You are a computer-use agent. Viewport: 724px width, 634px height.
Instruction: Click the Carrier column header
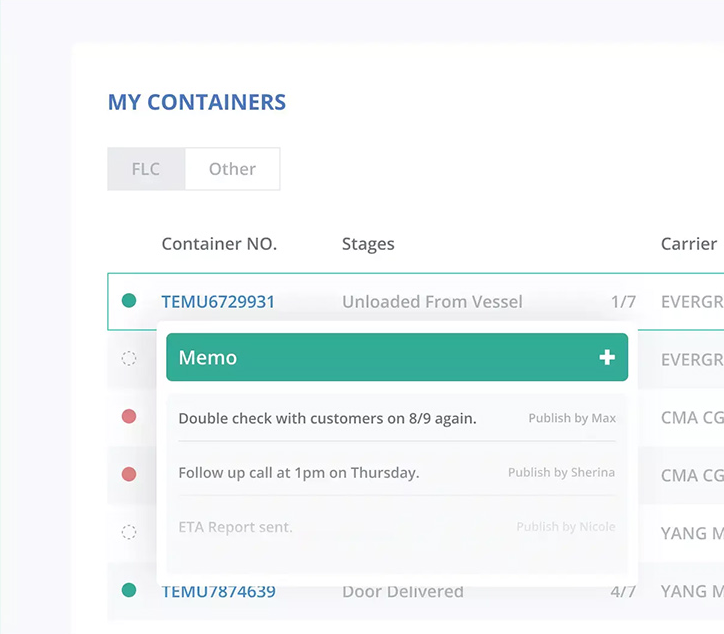click(688, 244)
